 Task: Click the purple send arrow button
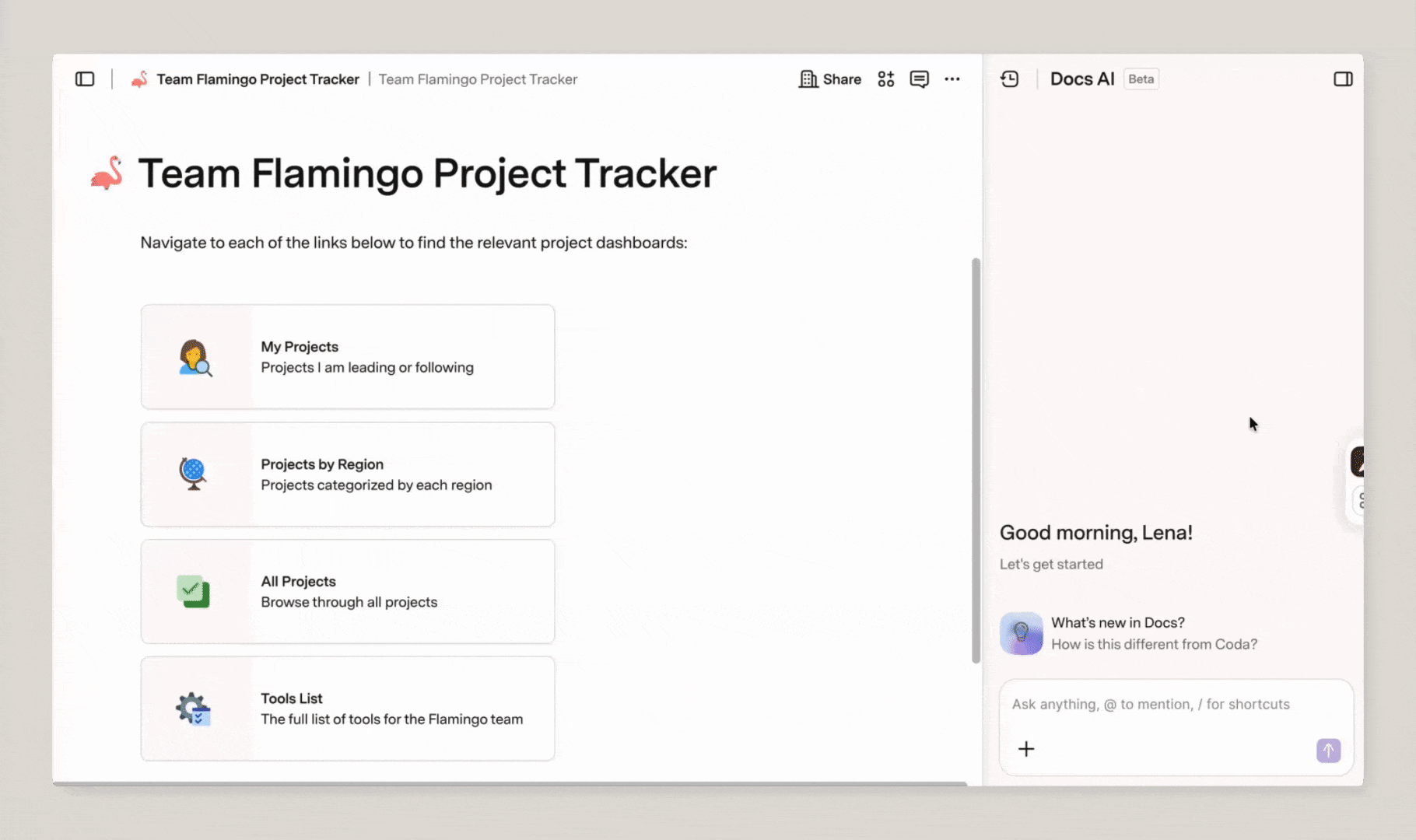point(1328,751)
